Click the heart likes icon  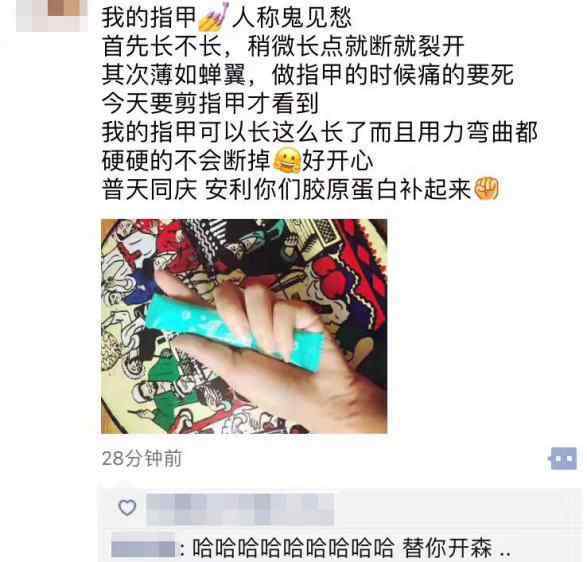pos(127,507)
